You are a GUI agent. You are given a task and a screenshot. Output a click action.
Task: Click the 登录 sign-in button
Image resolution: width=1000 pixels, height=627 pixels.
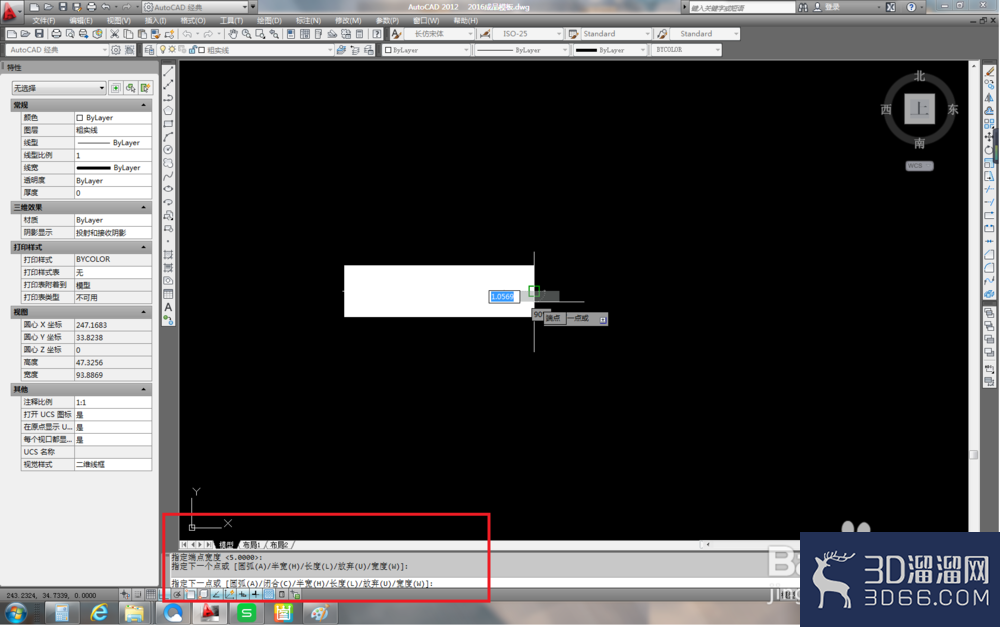(827, 7)
